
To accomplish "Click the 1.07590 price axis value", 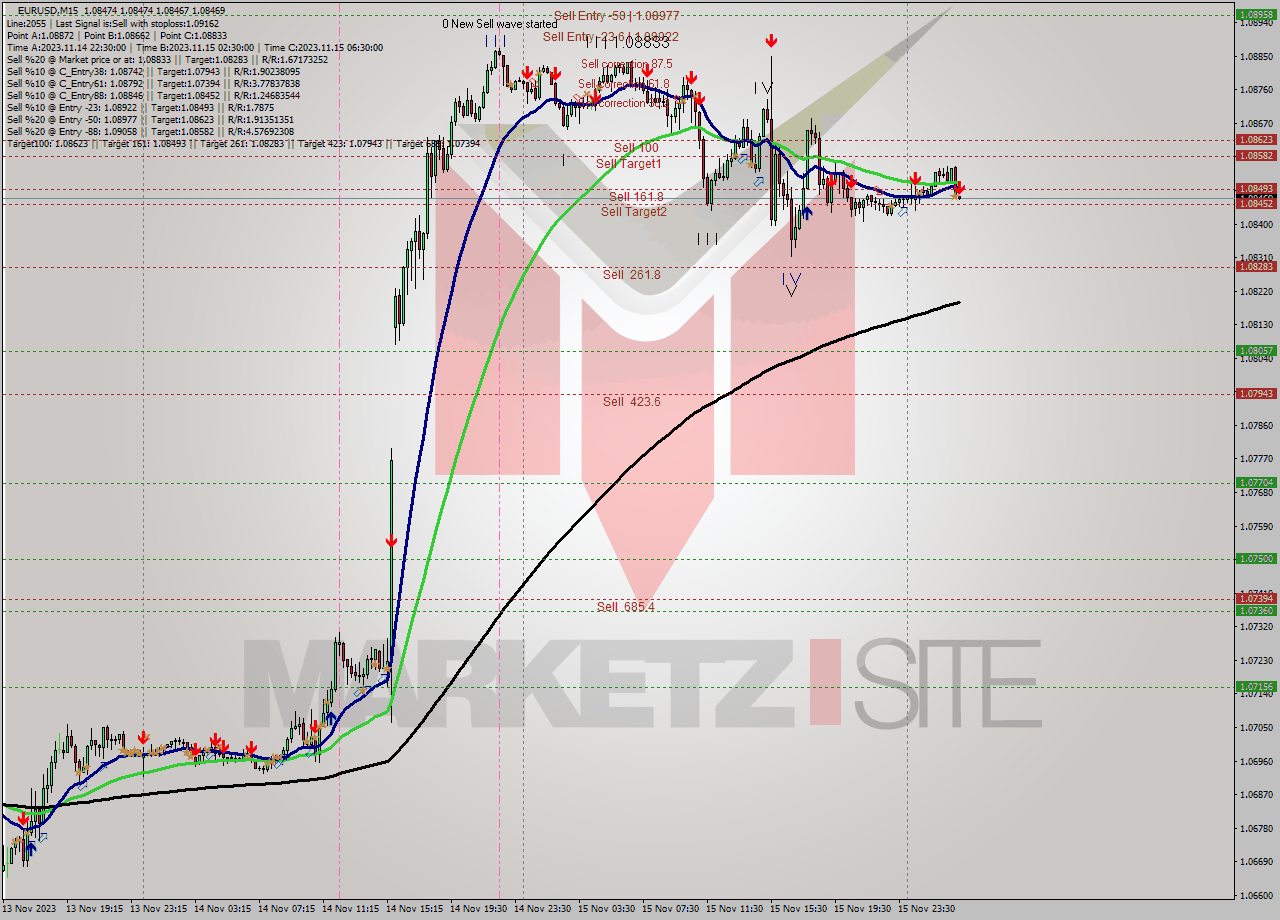I will [1255, 526].
